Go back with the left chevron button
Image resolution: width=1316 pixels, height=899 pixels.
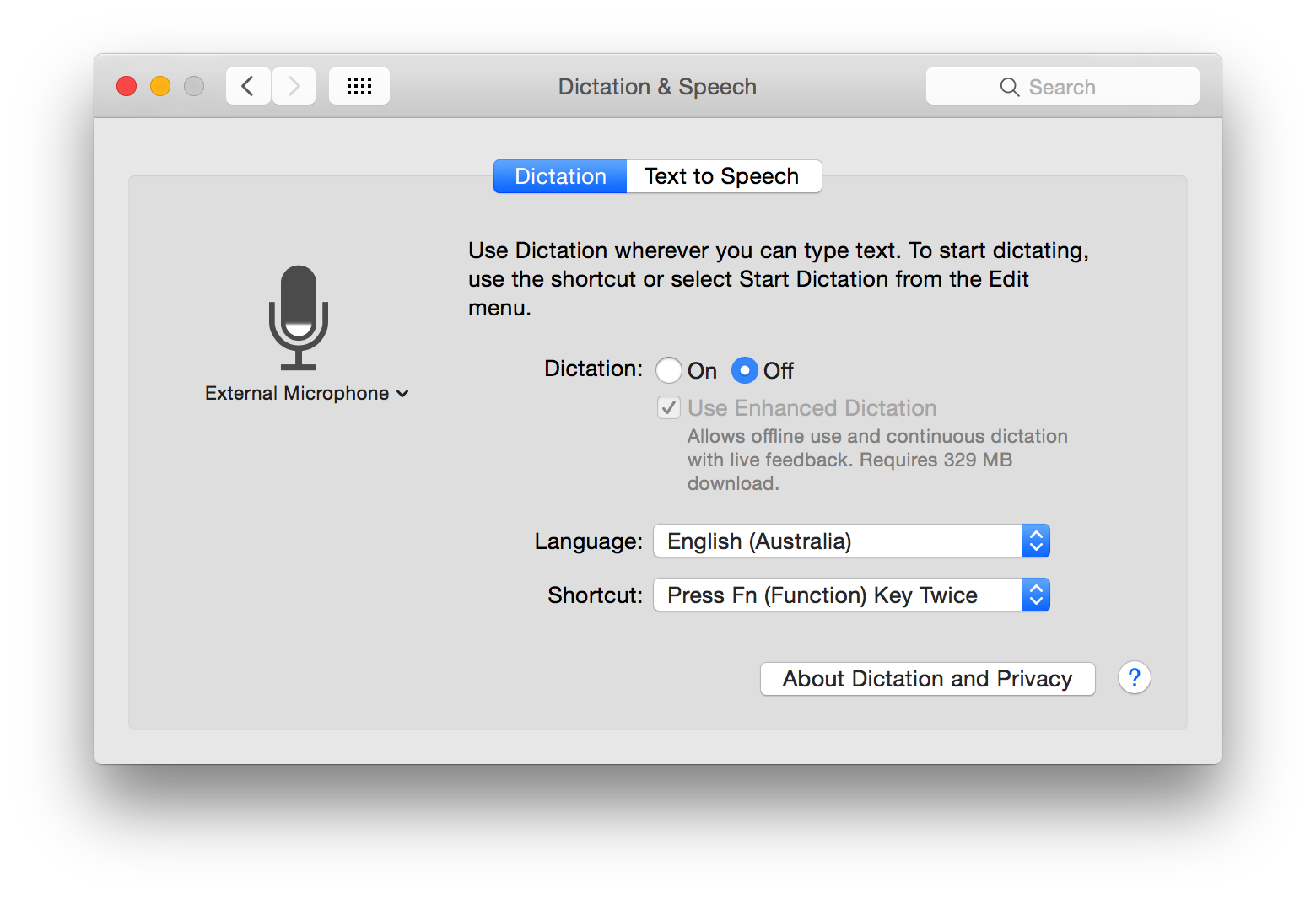248,86
